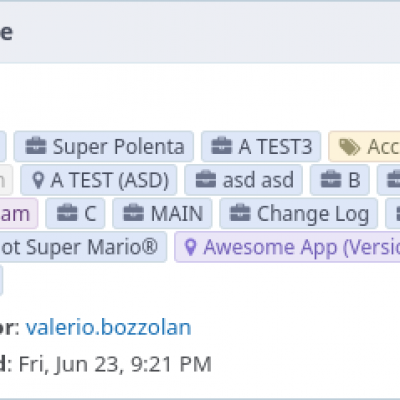Open the Change Log project tag
This screenshot has height=400, width=400.
click(299, 213)
